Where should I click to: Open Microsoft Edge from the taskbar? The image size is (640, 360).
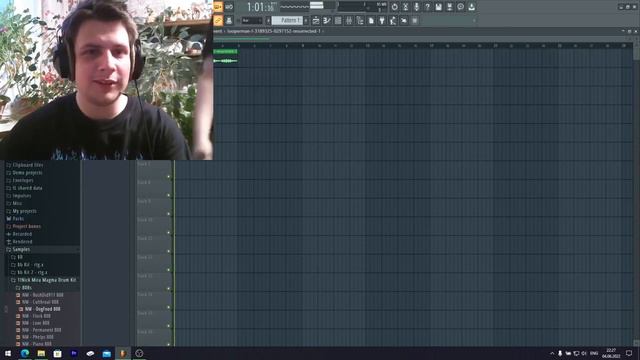(25, 353)
